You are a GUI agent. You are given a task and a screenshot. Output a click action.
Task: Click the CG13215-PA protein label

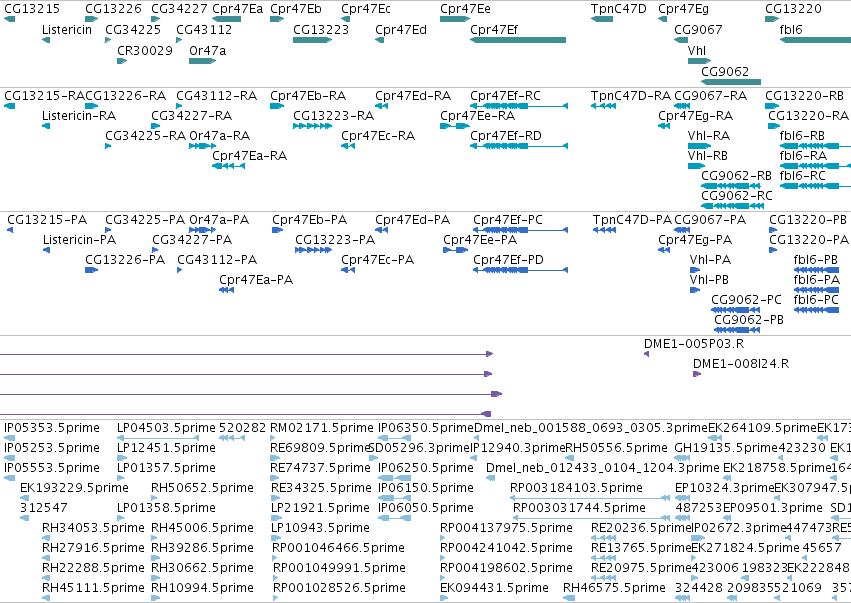pyautogui.click(x=47, y=220)
